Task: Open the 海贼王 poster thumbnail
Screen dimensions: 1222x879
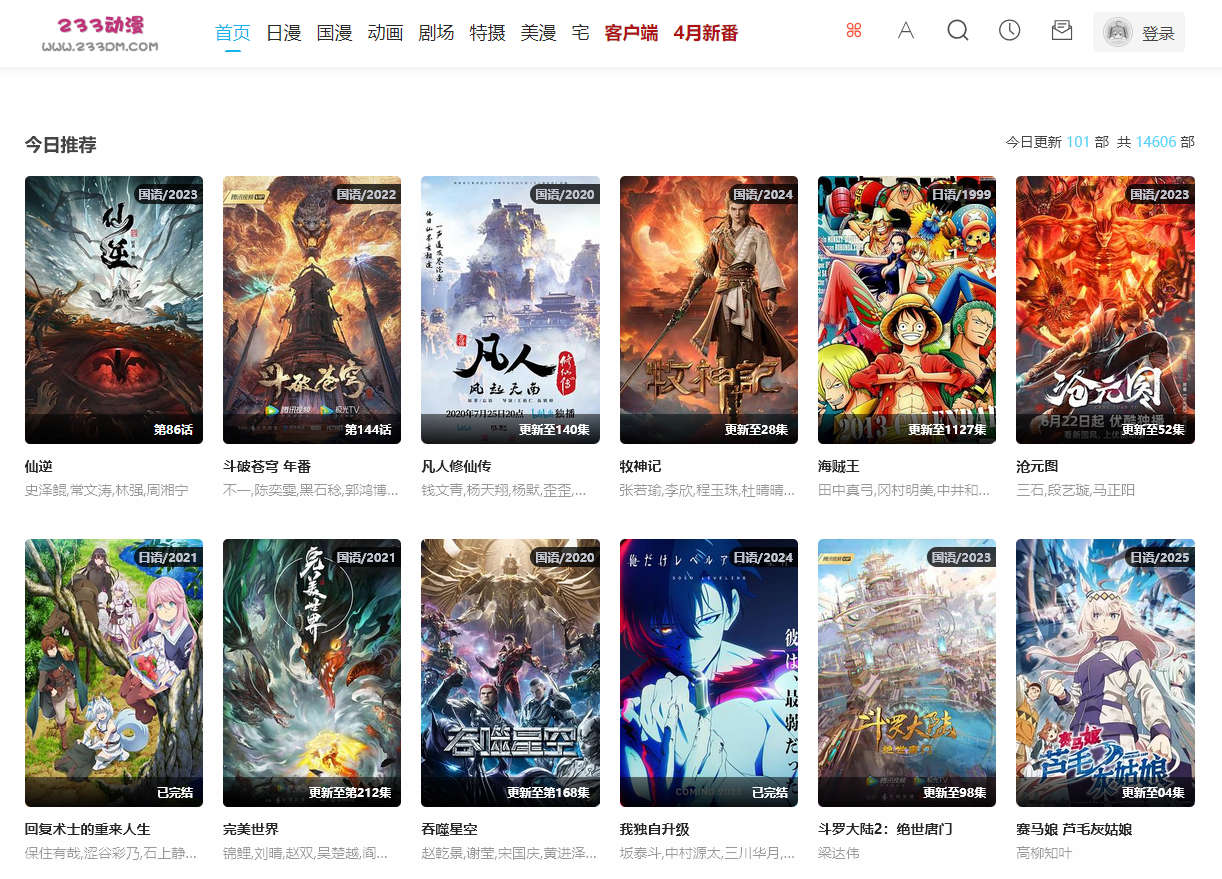Action: tap(907, 310)
